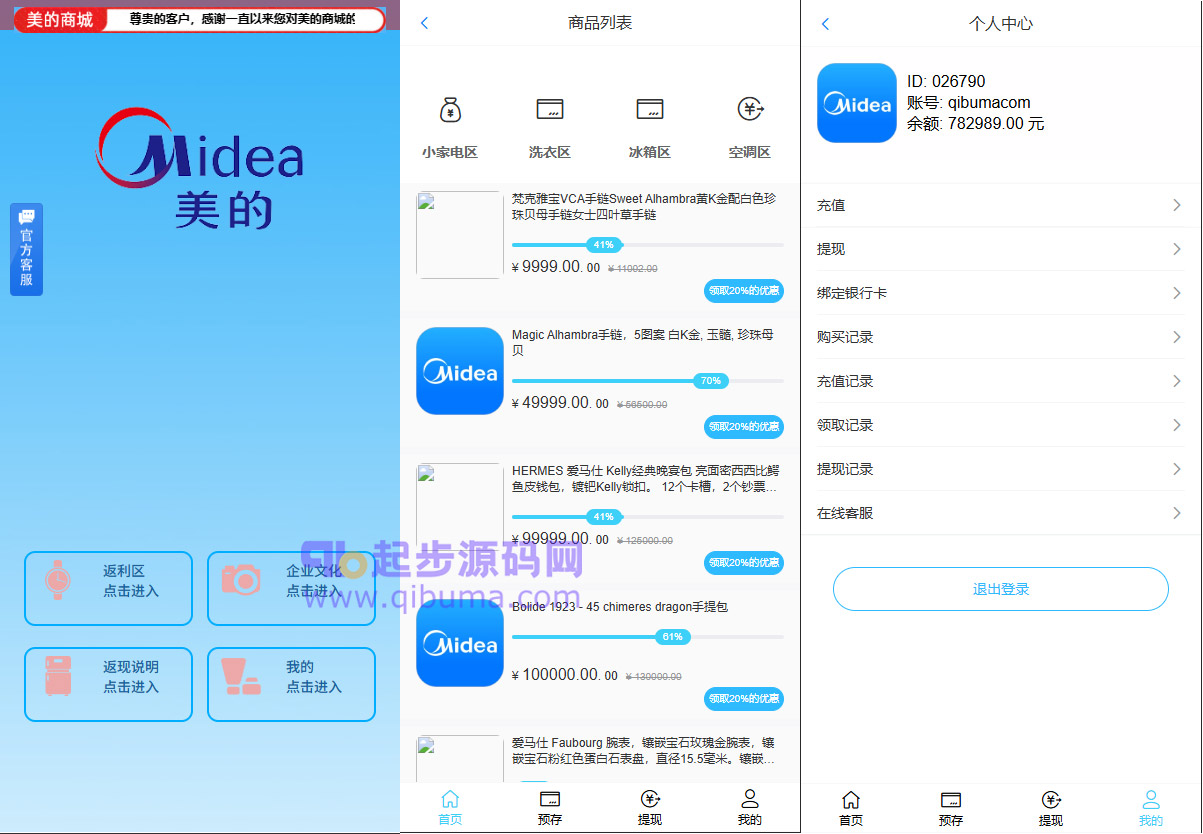Claim 领取20%的优惠 on ¥49999.00 item
This screenshot has width=1203, height=834.
point(744,427)
